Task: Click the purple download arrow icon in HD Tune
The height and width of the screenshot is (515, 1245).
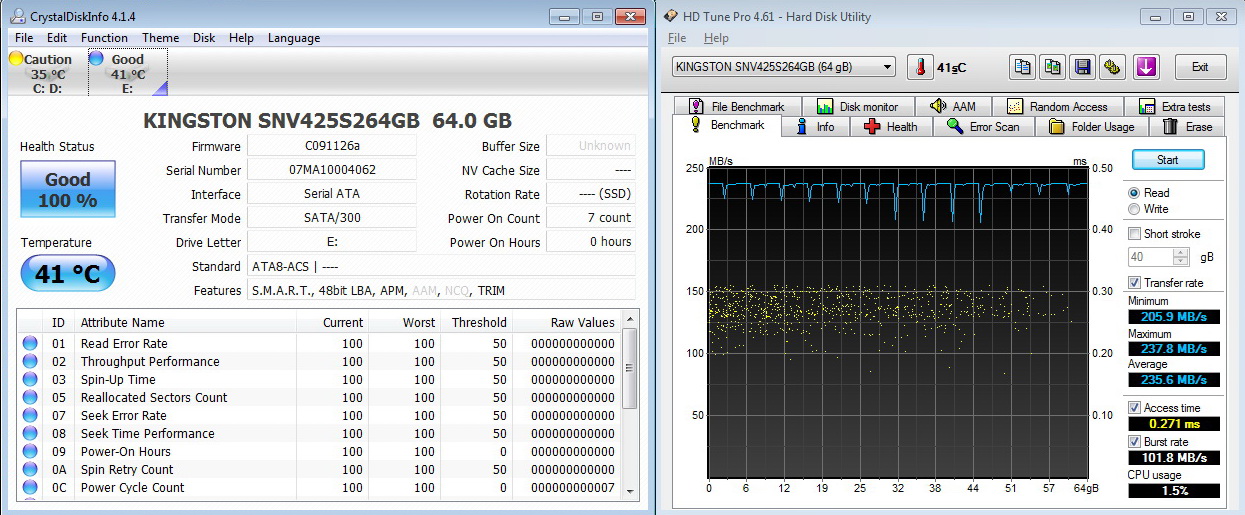Action: coord(1145,67)
